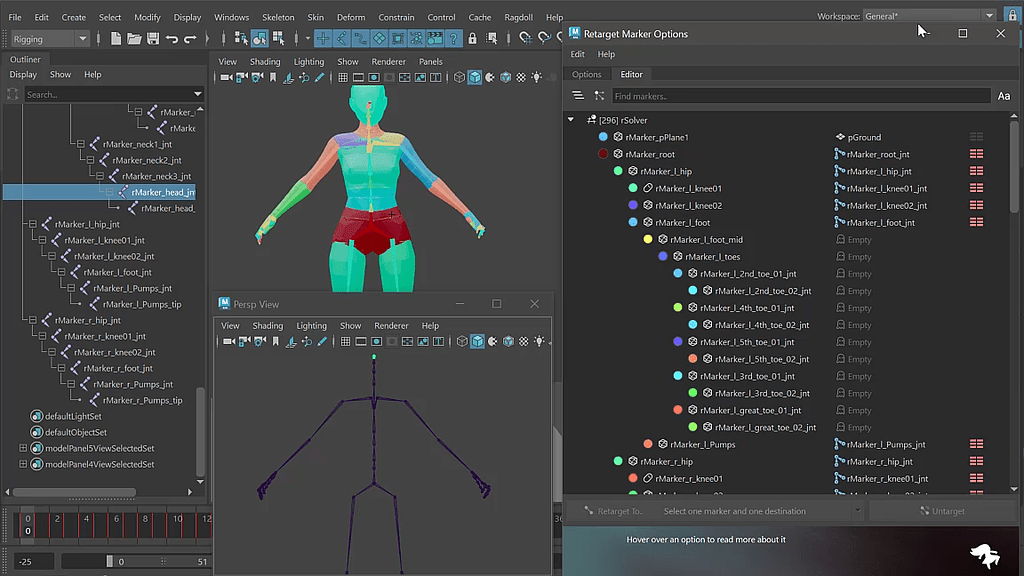Select the Move tool in the status line
The width and height of the screenshot is (1024, 576).
point(322,39)
